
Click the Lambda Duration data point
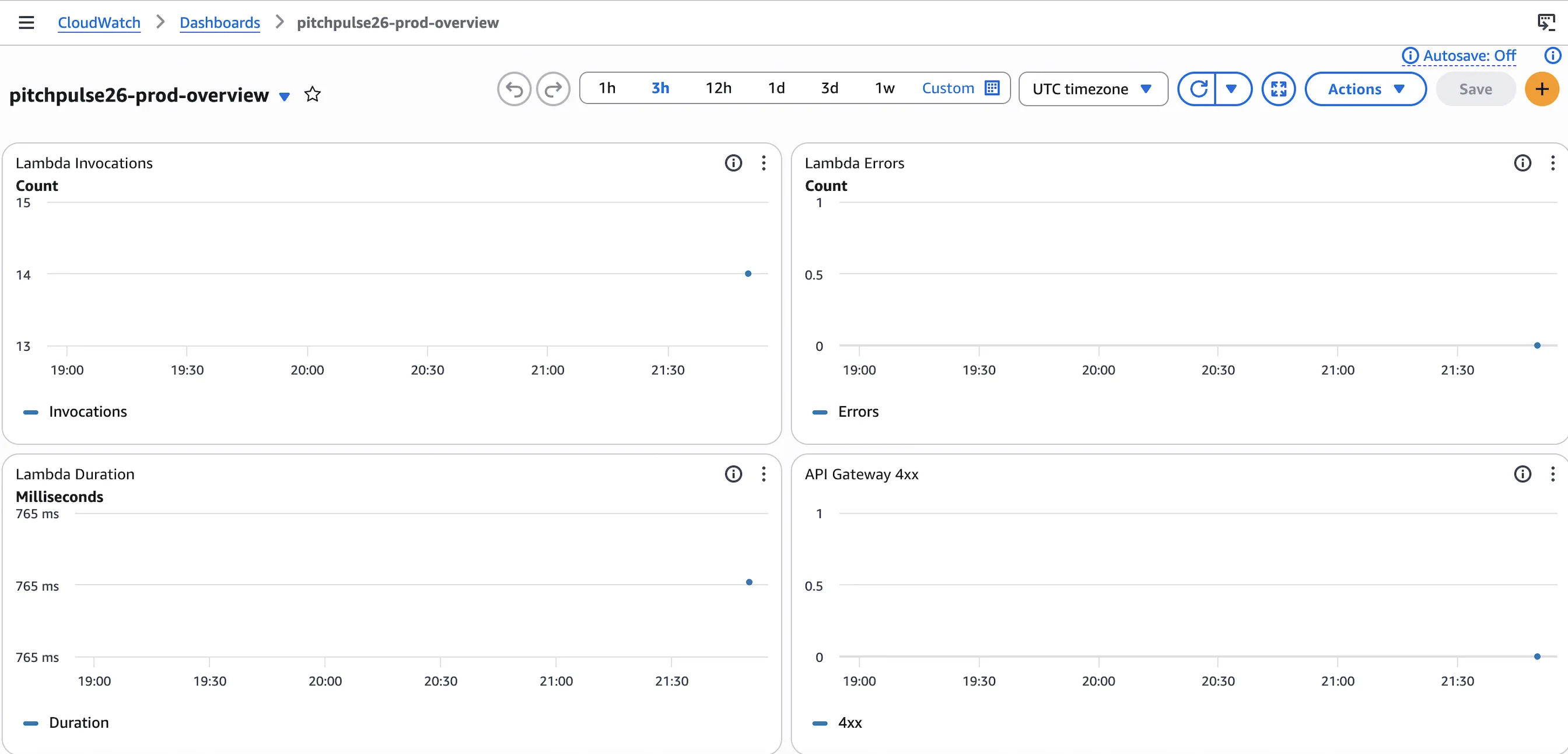click(750, 582)
